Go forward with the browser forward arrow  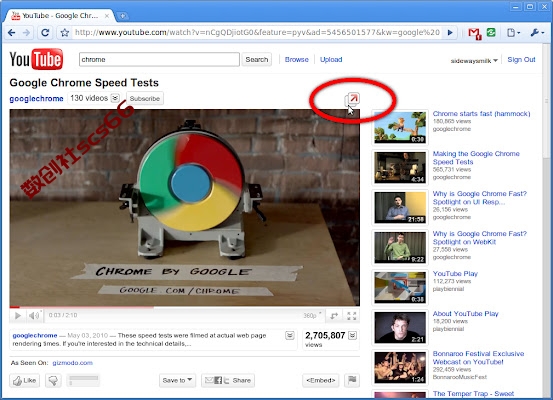tap(26, 33)
